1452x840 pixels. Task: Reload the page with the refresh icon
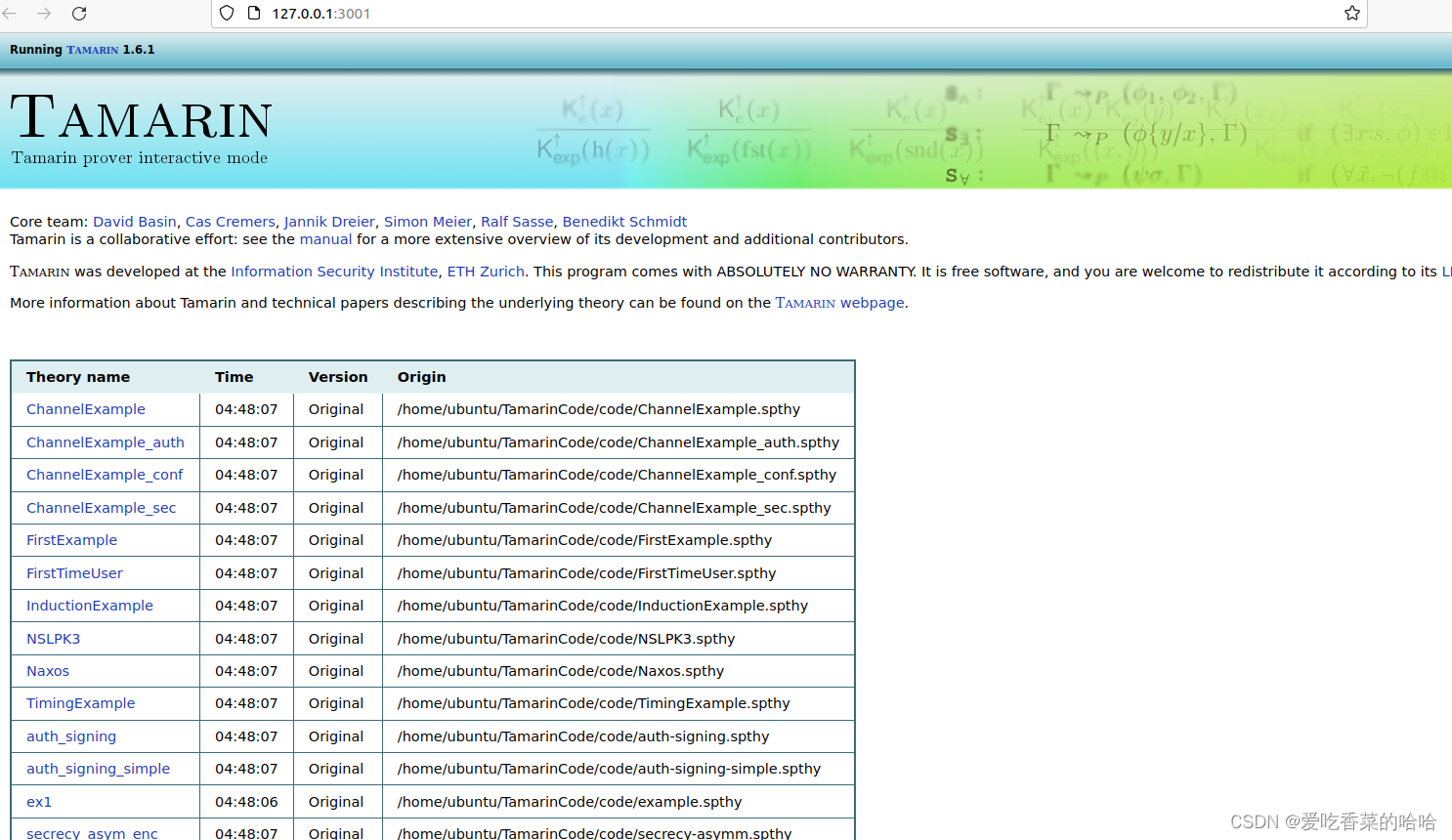click(x=79, y=14)
